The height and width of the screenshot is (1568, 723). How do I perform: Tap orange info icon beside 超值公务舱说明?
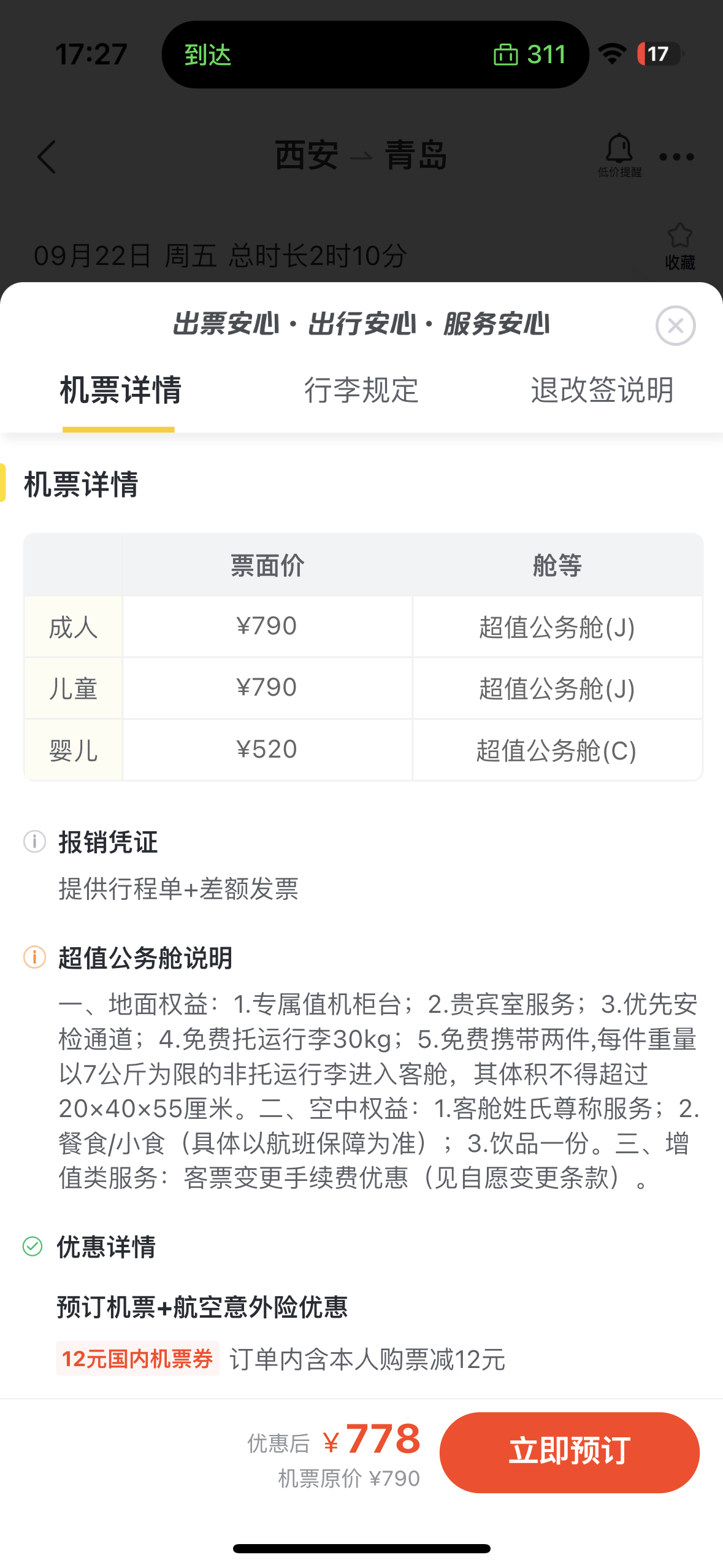(x=34, y=957)
